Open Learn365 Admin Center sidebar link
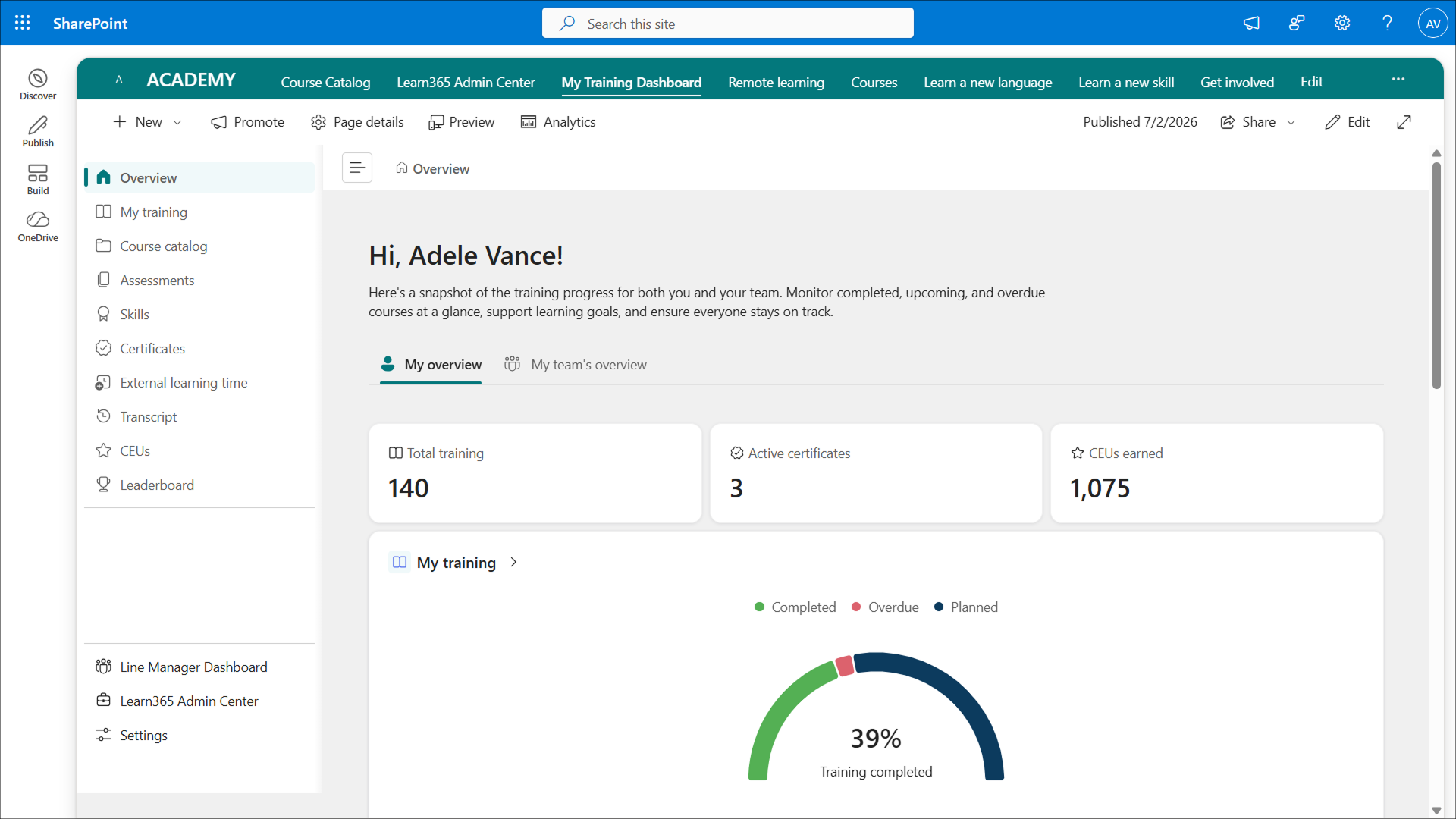The image size is (1456, 819). [199, 701]
